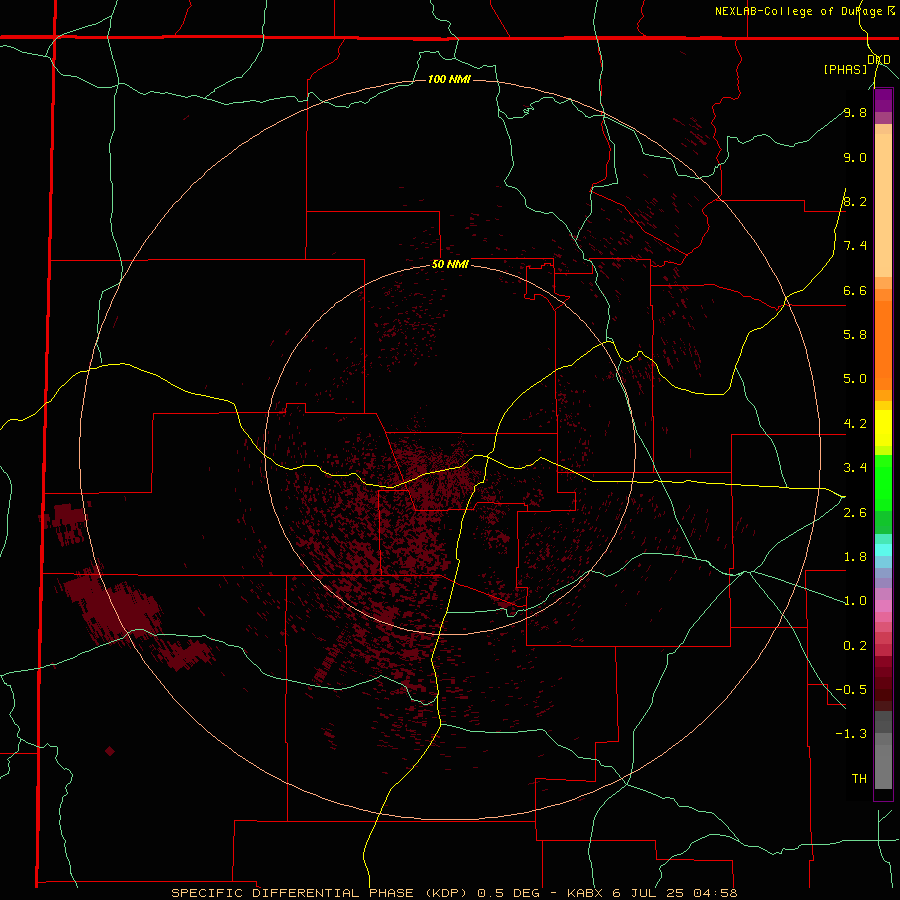Click the small diamond-shaped echo in southwest
900x900 pixels.
coord(110,751)
